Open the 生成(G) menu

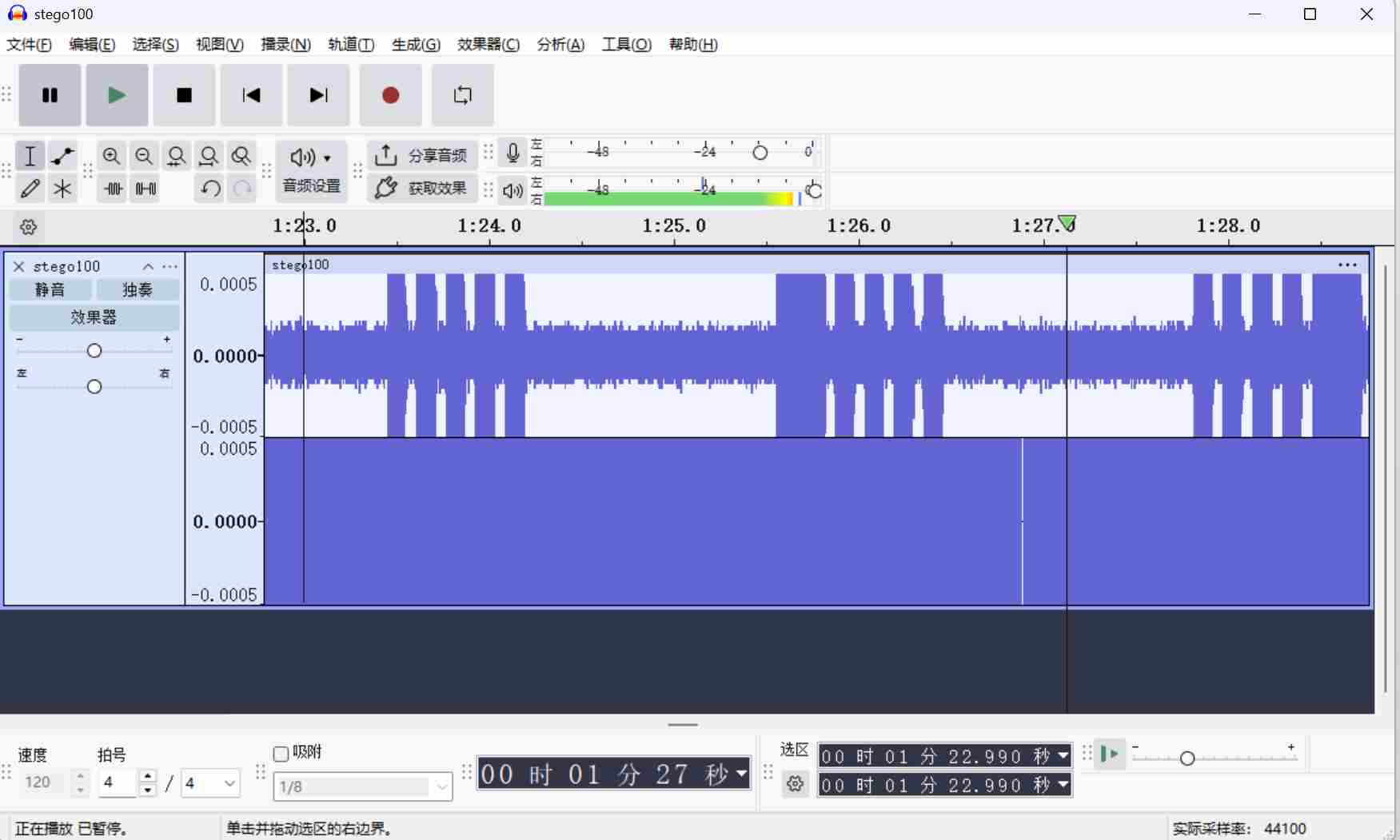point(416,45)
